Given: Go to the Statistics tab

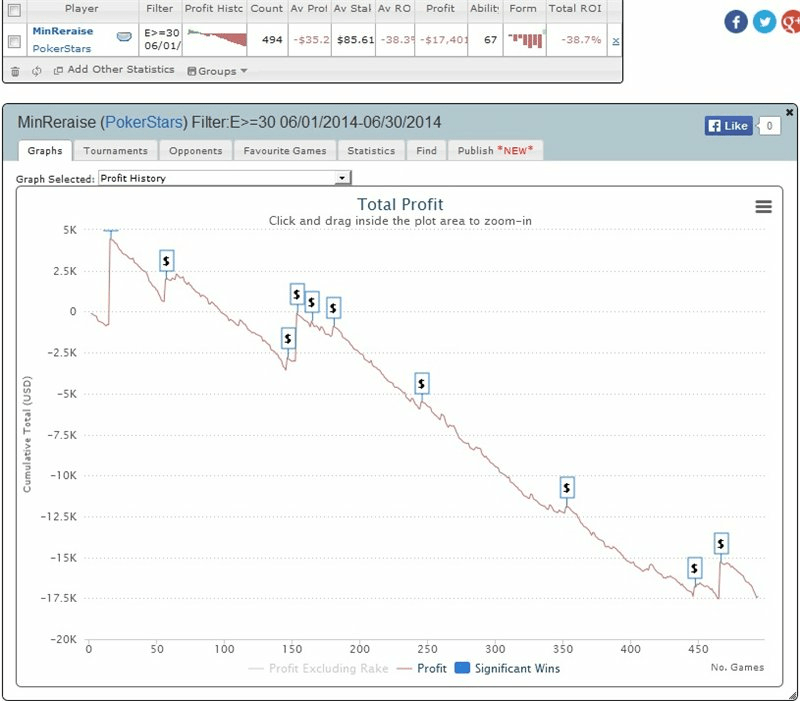Looking at the screenshot, I should pyautogui.click(x=371, y=151).
